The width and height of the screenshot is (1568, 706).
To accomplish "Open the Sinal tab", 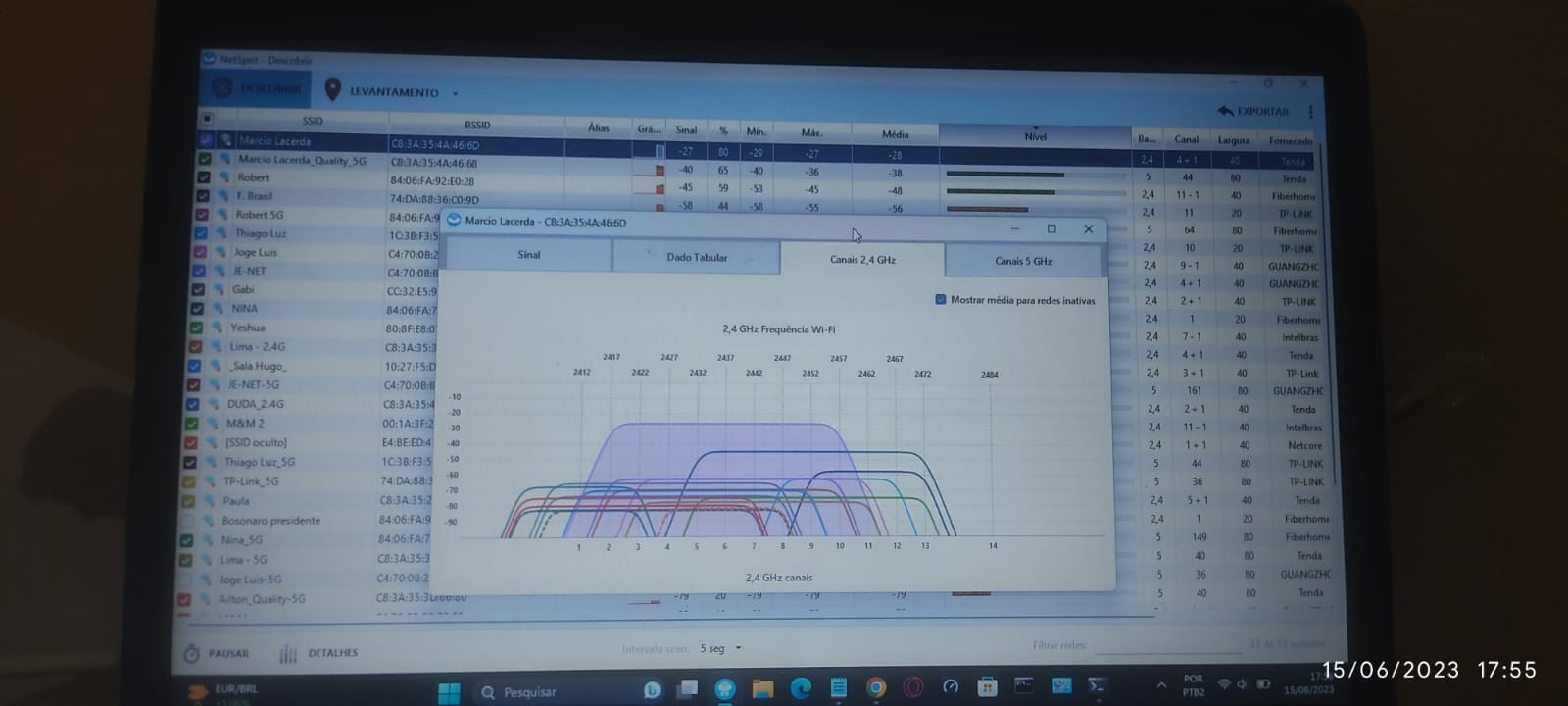I will (x=528, y=255).
